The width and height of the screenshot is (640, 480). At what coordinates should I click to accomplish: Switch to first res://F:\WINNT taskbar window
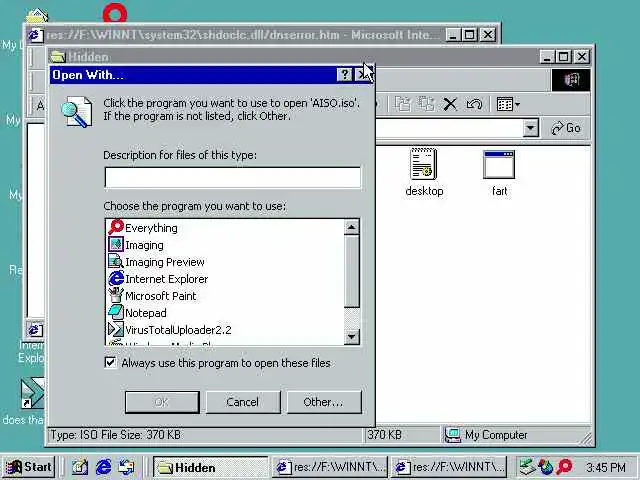(x=329, y=467)
